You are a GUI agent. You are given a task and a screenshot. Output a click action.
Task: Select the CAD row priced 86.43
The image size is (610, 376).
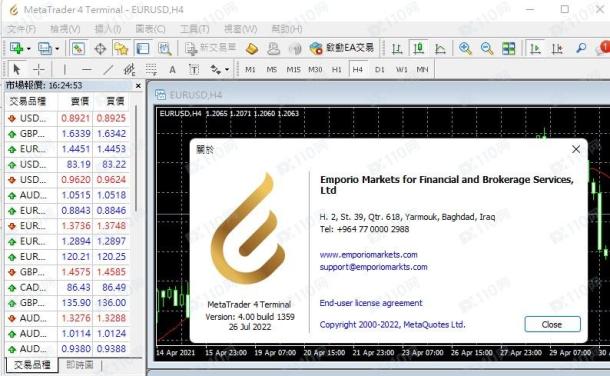point(68,287)
